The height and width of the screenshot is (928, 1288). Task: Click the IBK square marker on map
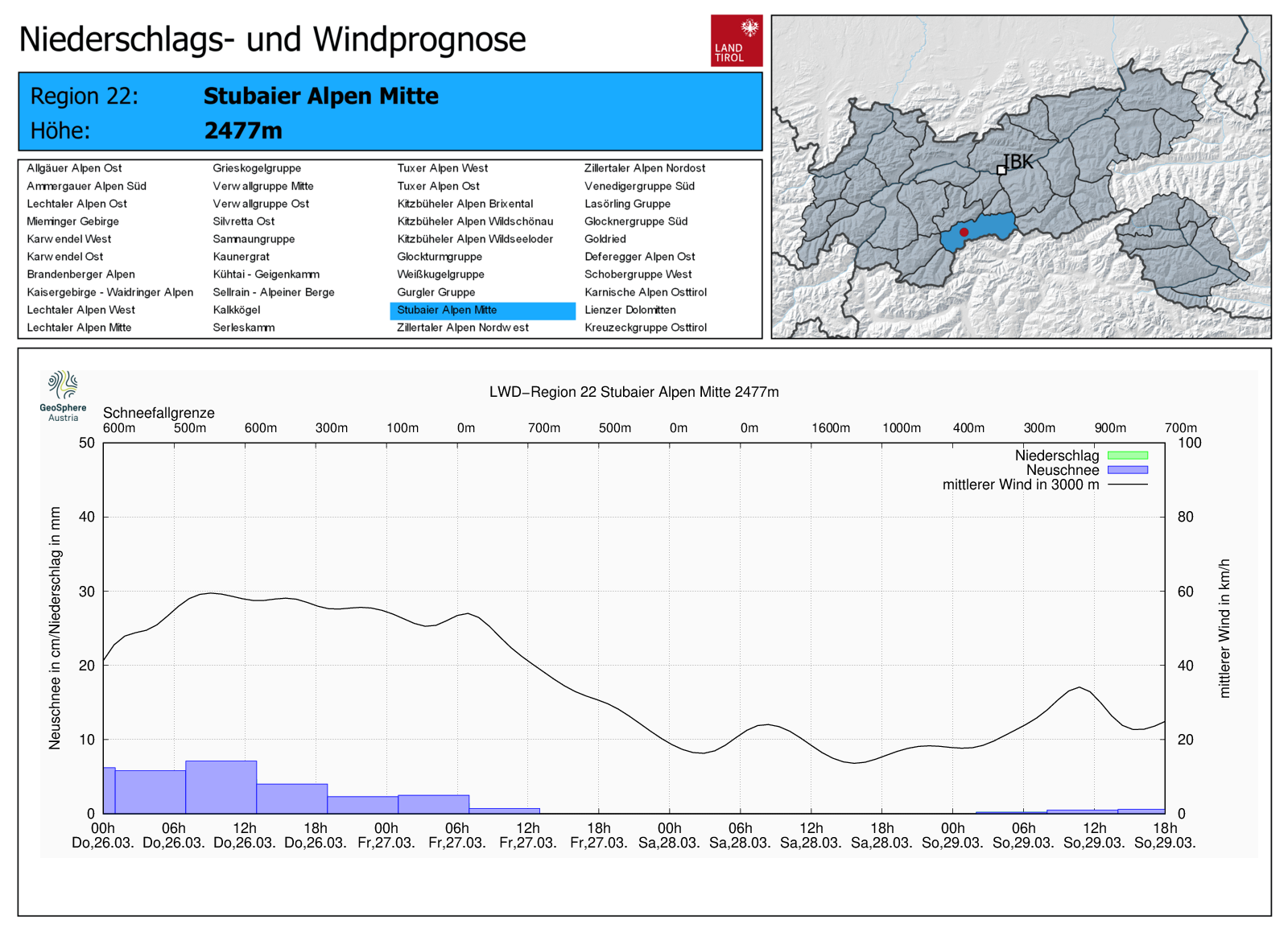[1001, 170]
